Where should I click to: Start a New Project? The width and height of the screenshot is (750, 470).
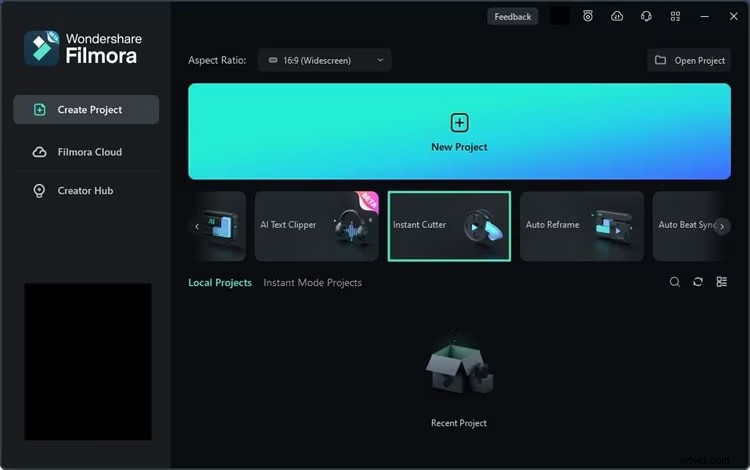[x=459, y=131]
